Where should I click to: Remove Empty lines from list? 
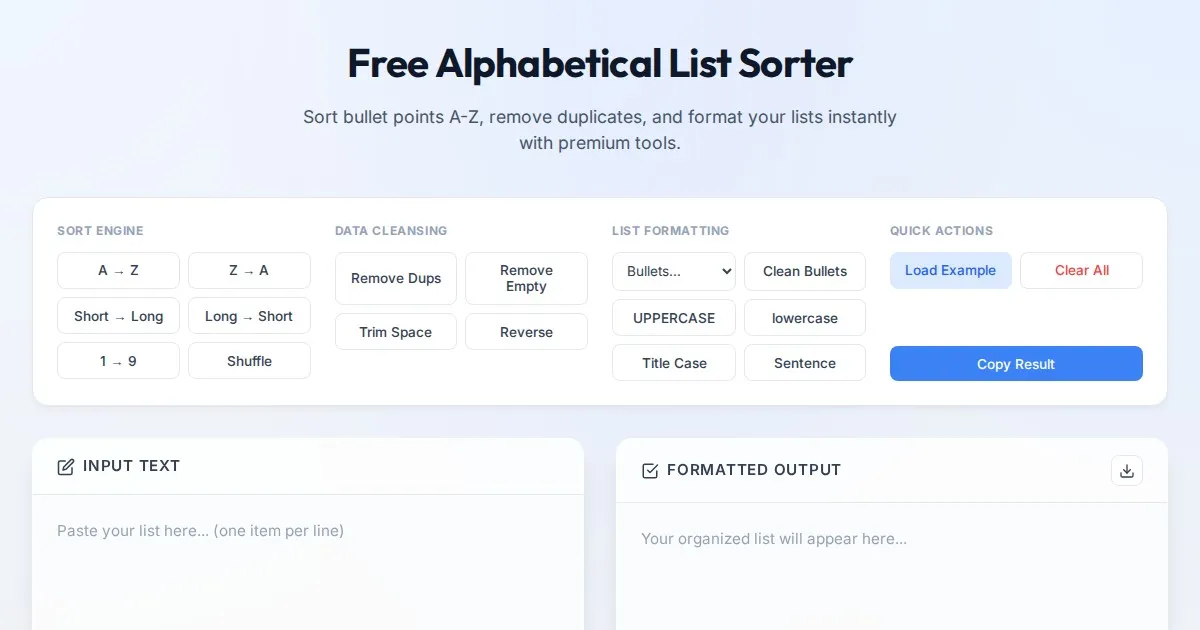click(526, 278)
